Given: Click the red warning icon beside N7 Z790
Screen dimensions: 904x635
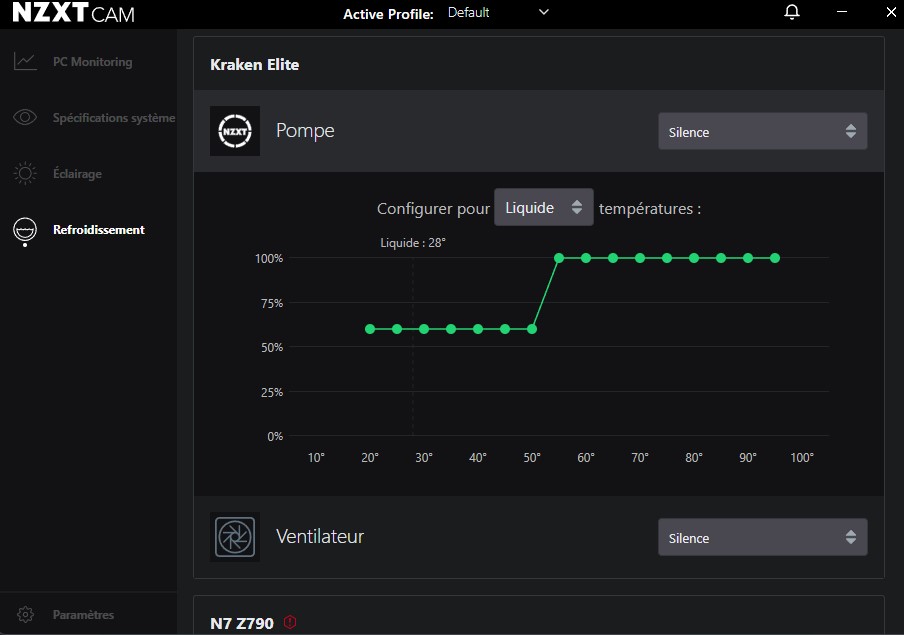Looking at the screenshot, I should tap(290, 622).
